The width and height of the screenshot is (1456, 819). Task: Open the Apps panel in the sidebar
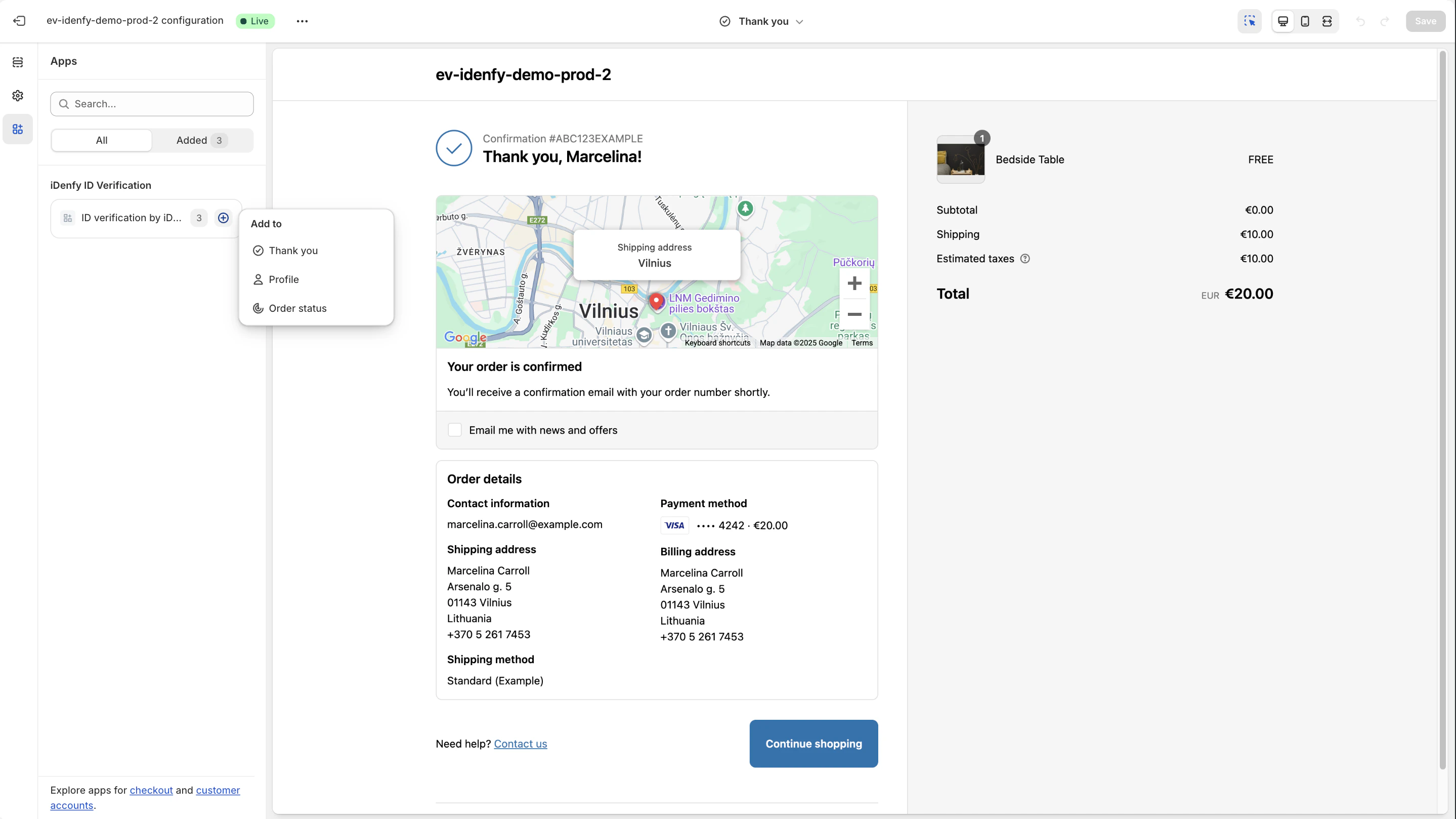click(x=18, y=129)
